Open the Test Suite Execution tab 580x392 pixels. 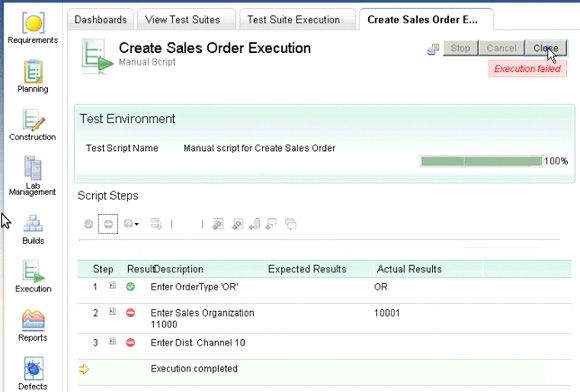point(294,20)
